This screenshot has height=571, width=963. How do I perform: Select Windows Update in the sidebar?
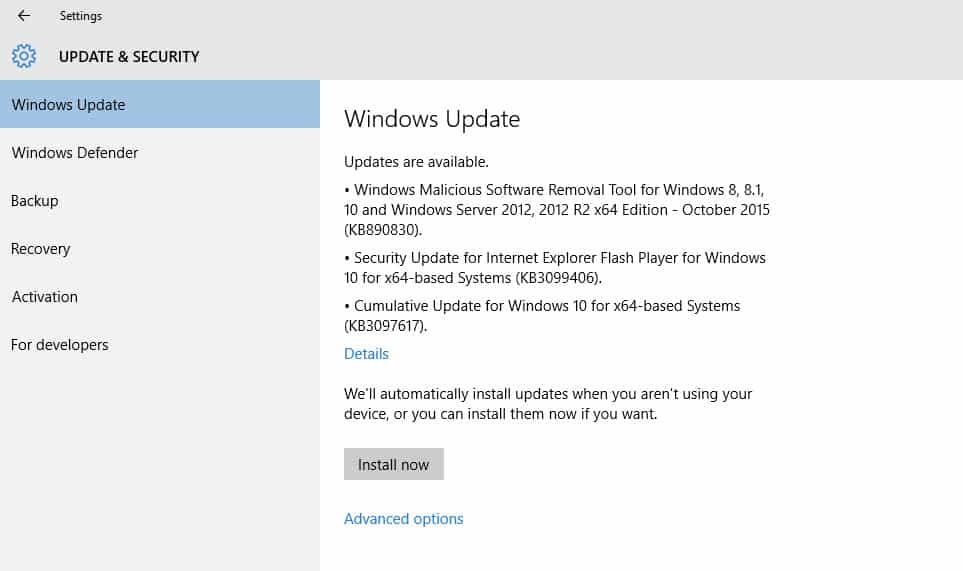click(x=68, y=105)
